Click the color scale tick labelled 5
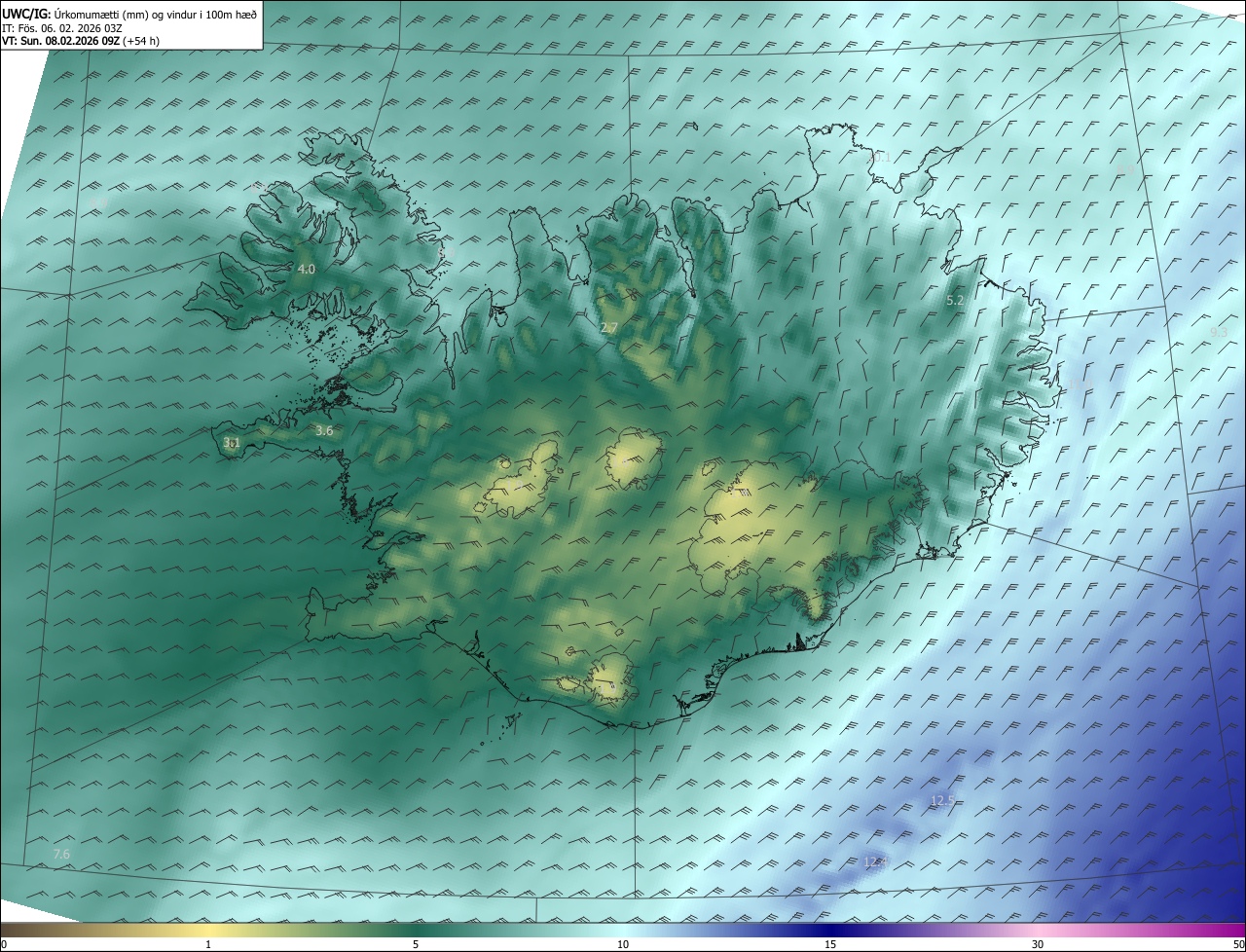This screenshot has width=1246, height=952. point(416,944)
